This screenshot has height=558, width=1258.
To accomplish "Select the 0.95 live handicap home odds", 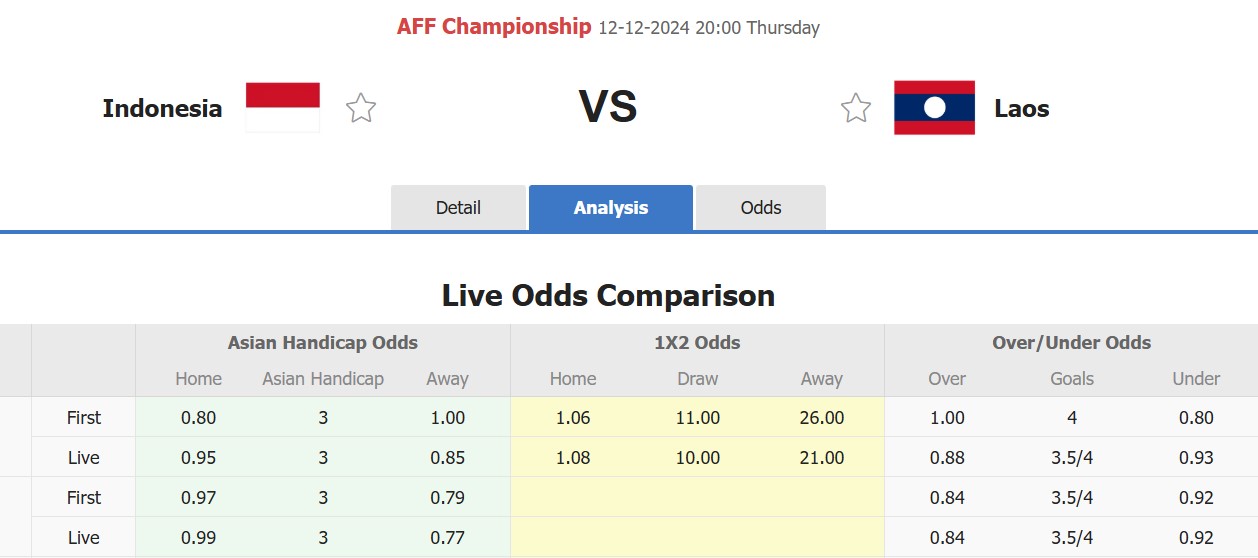I will click(199, 458).
